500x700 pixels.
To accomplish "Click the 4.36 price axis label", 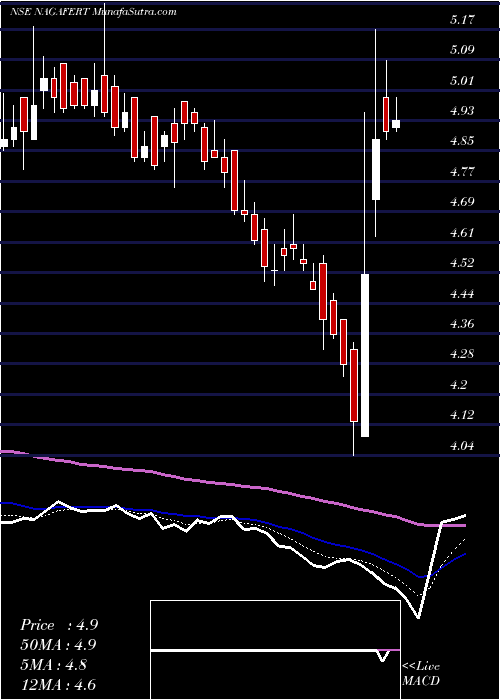I will 462,324.
